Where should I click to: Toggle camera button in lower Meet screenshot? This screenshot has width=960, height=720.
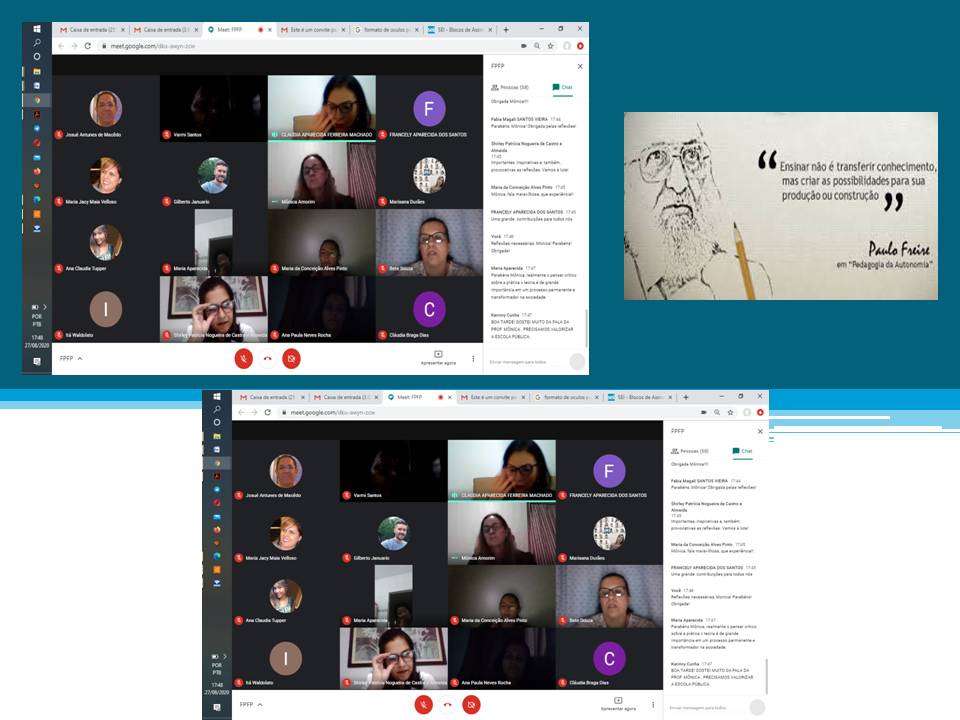[471, 705]
